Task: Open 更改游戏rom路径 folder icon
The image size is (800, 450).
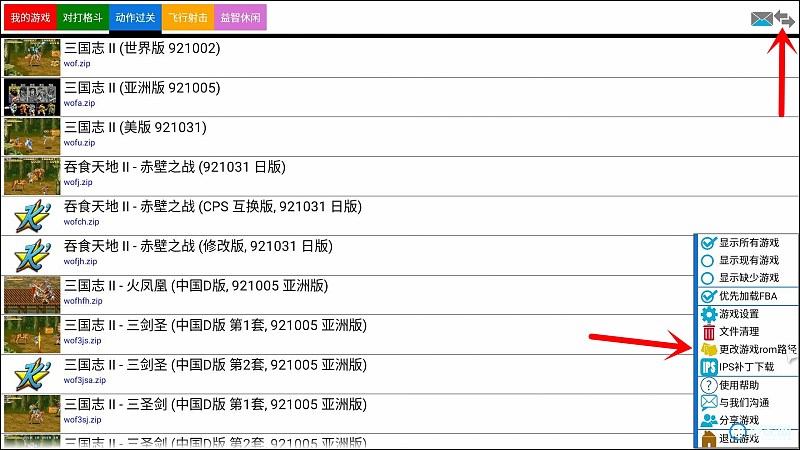Action: pos(709,350)
